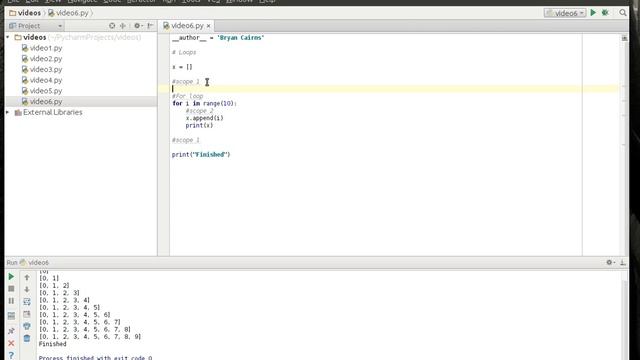Open video3.py in the project tree
Screen dimensions: 640x360
click(46, 69)
